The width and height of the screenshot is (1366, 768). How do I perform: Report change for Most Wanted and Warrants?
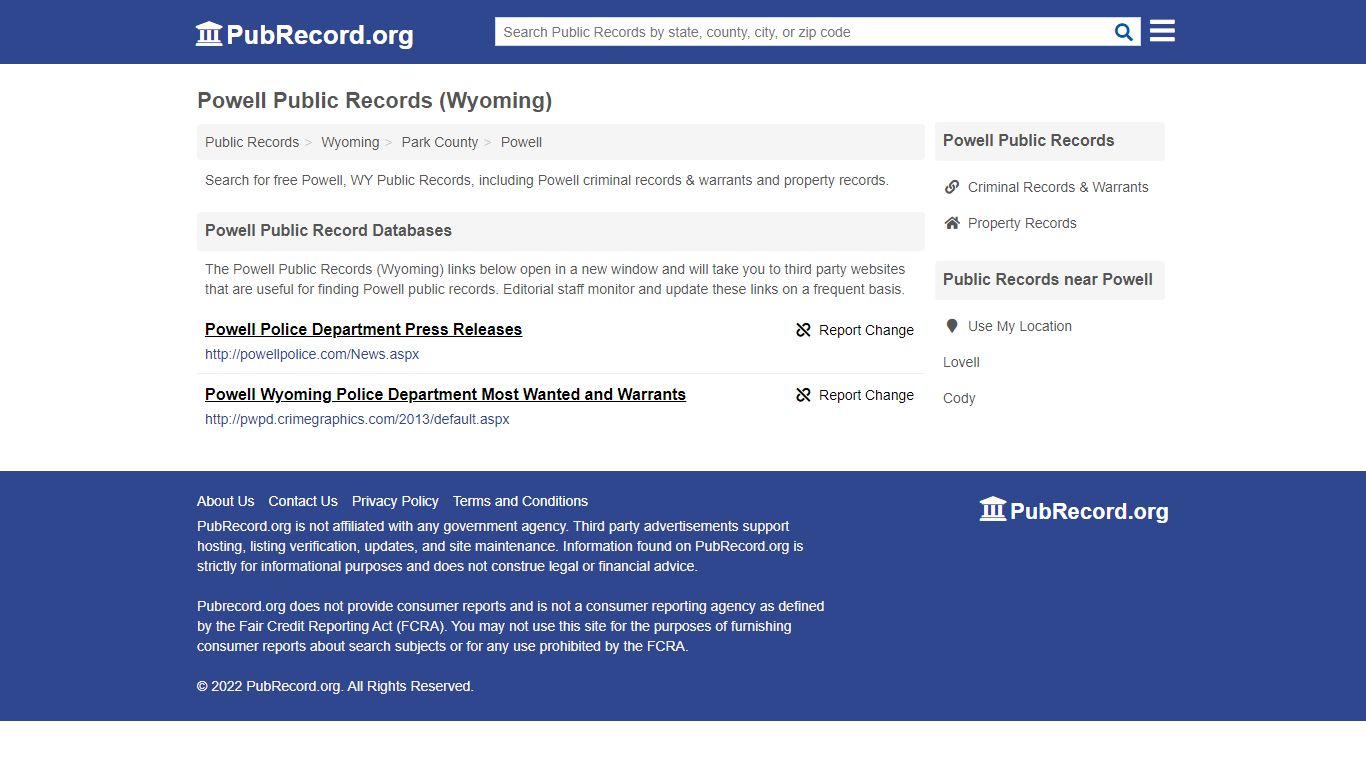point(854,395)
